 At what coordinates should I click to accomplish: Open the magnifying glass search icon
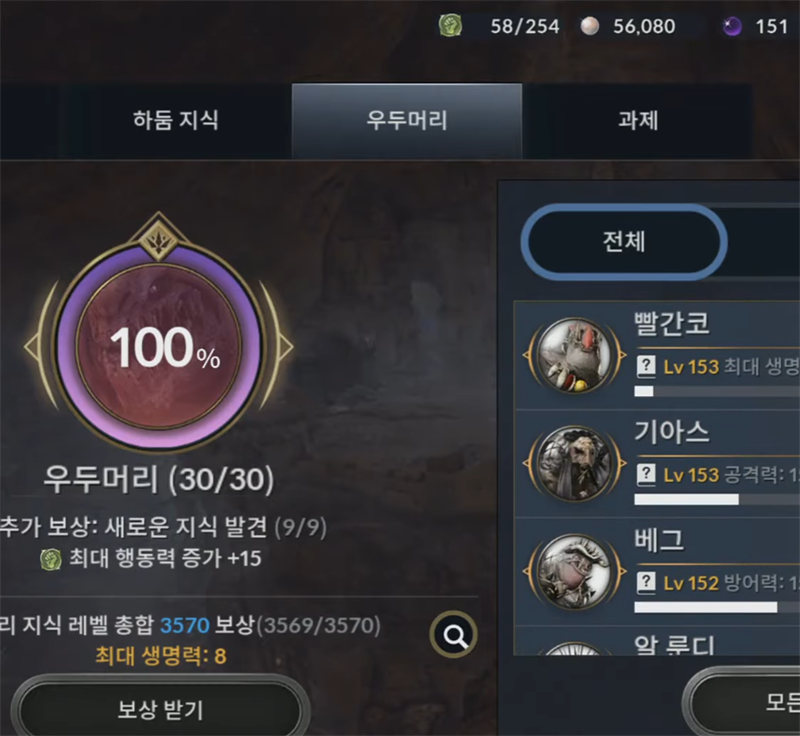[x=454, y=635]
